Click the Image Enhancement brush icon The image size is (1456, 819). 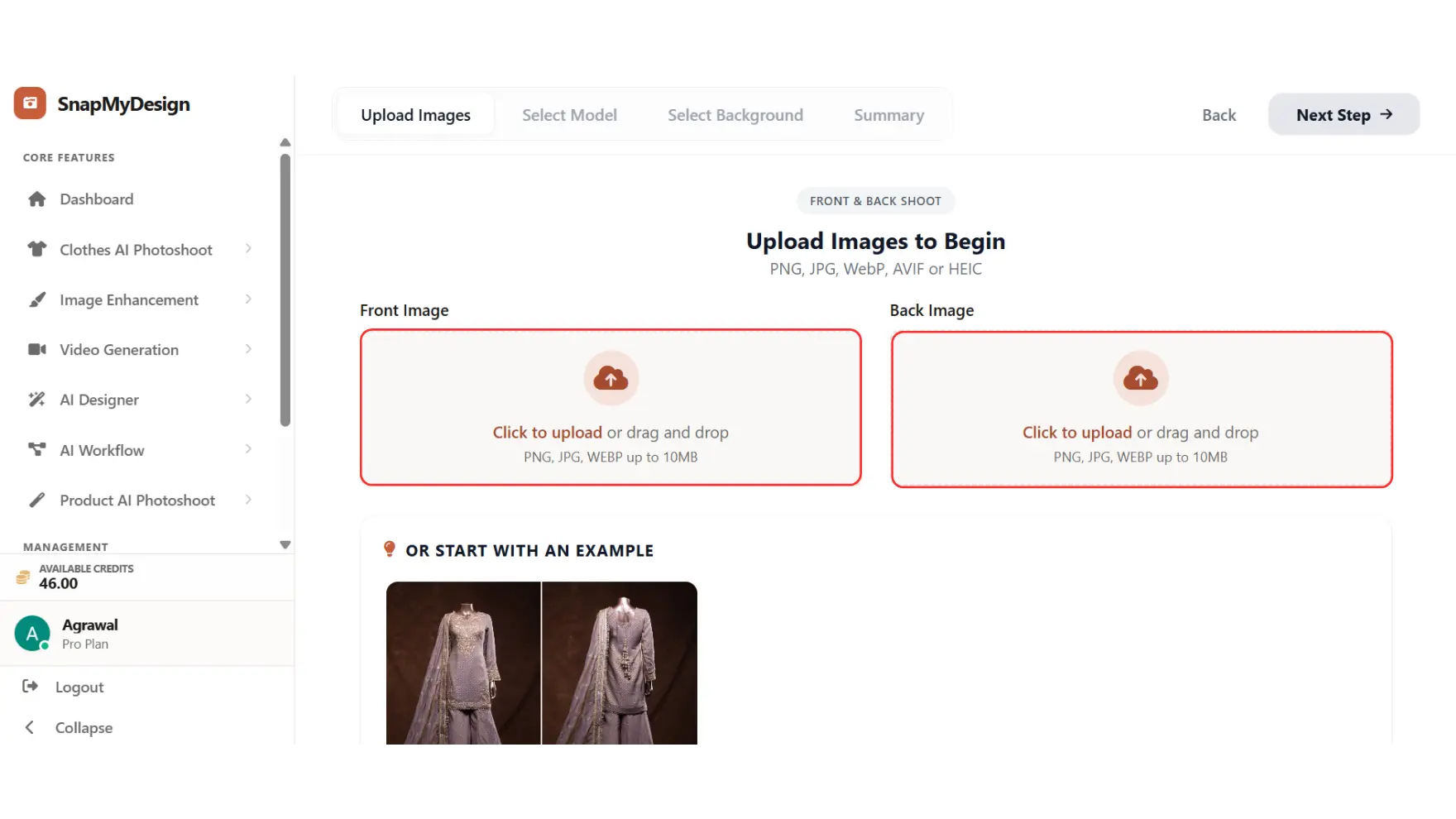click(37, 299)
